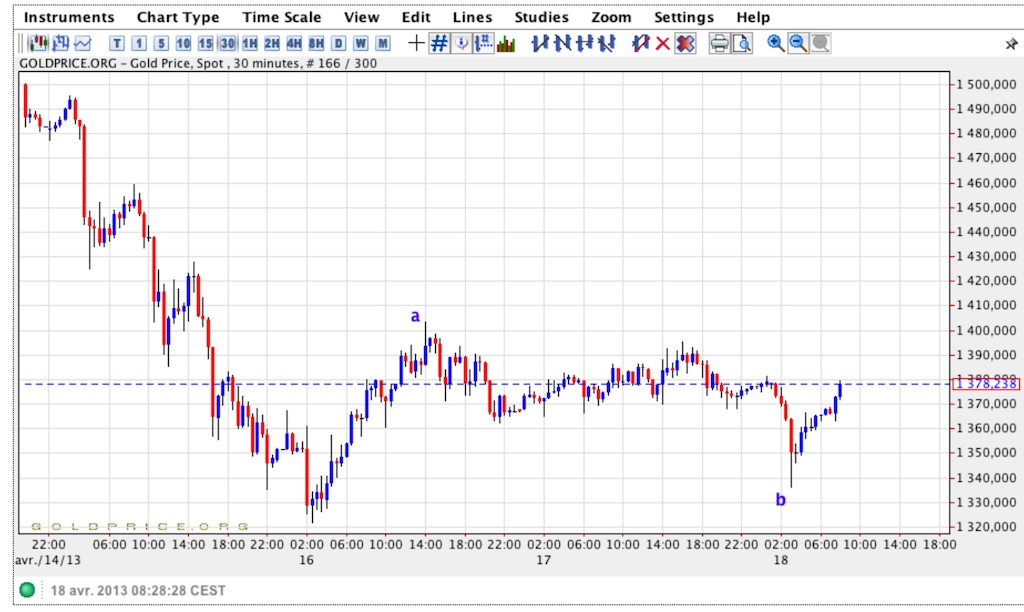This screenshot has width=1024, height=612.
Task: Switch to the daily D time scale
Action: pyautogui.click(x=338, y=43)
